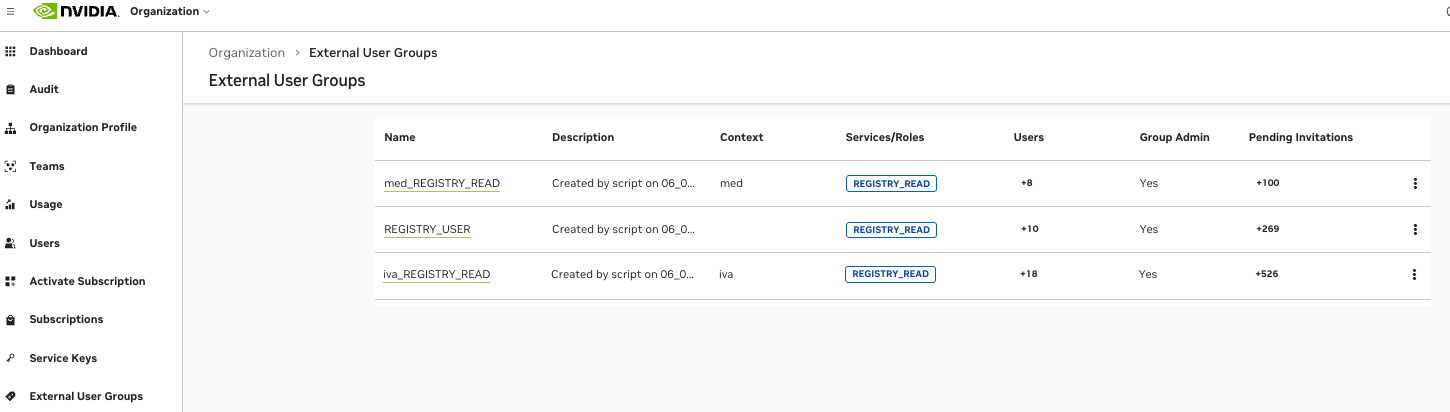Viewport: 1450px width, 412px height.
Task: Expand the Organization dropdown in header
Action: point(170,12)
